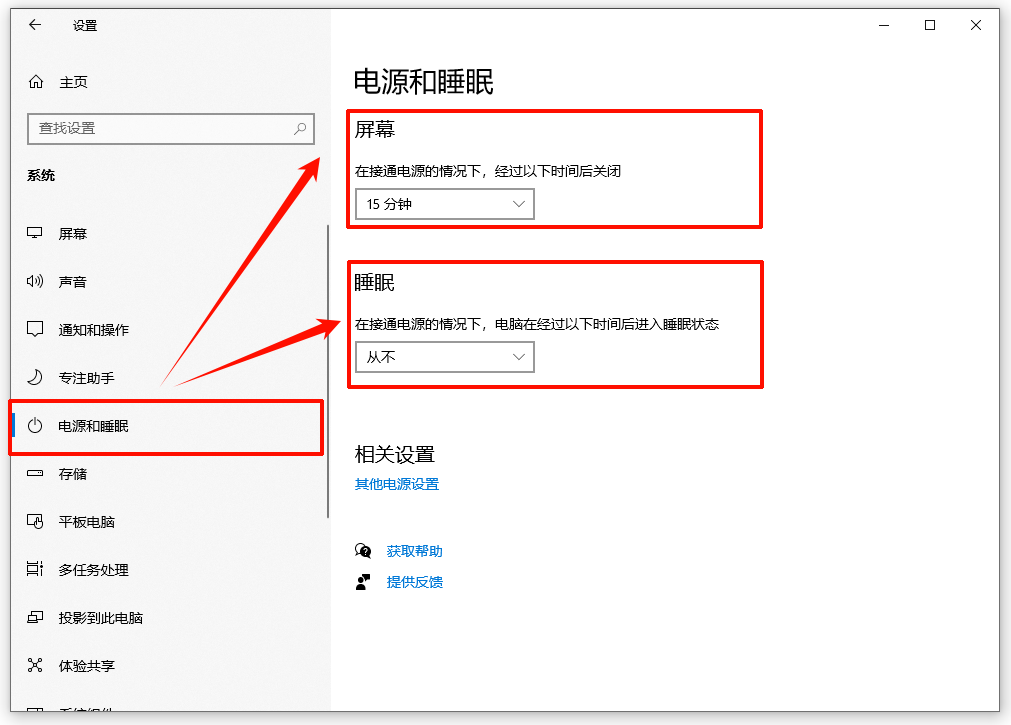Click the home icon next to 主页

tap(37, 81)
